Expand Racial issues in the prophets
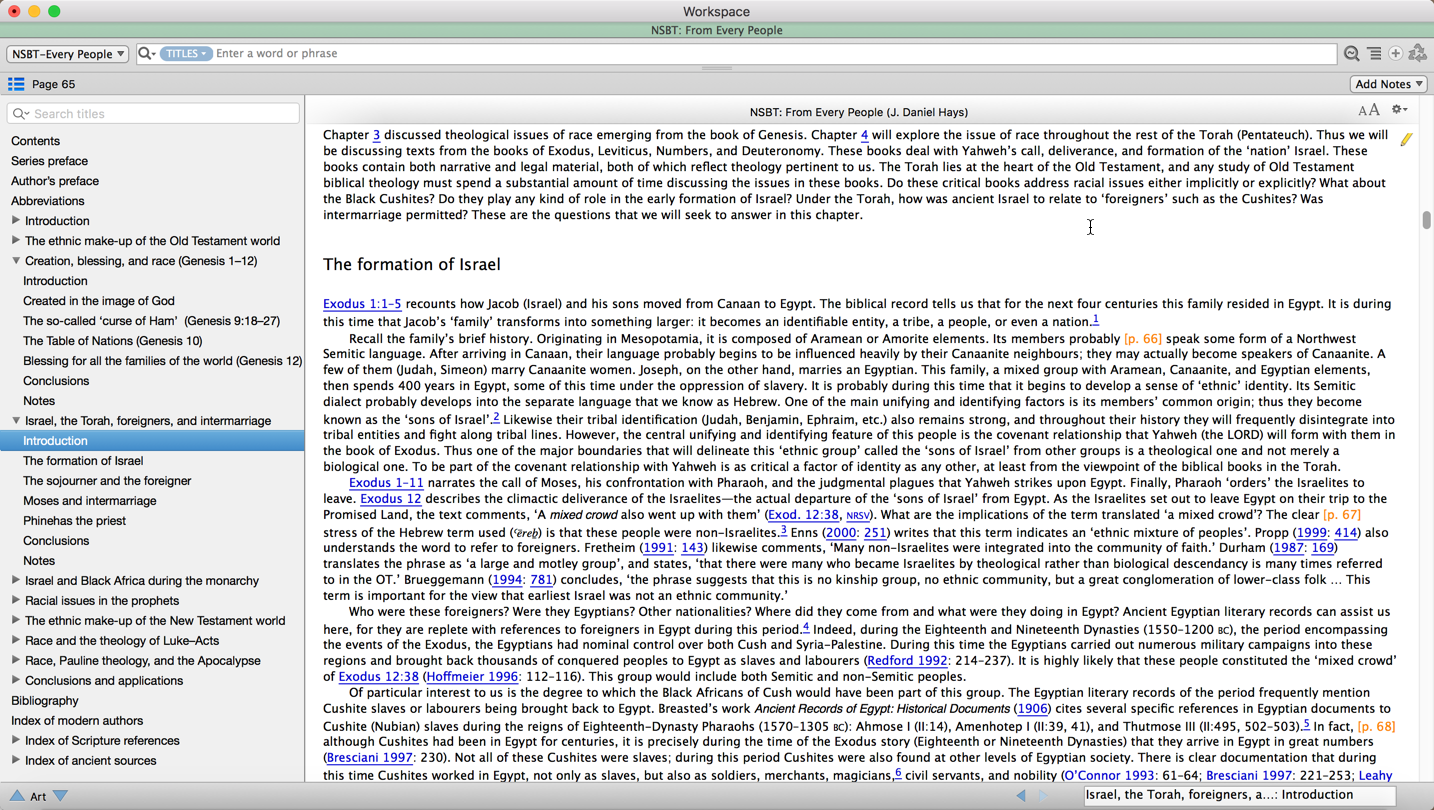The height and width of the screenshot is (810, 1434). pyautogui.click(x=16, y=600)
